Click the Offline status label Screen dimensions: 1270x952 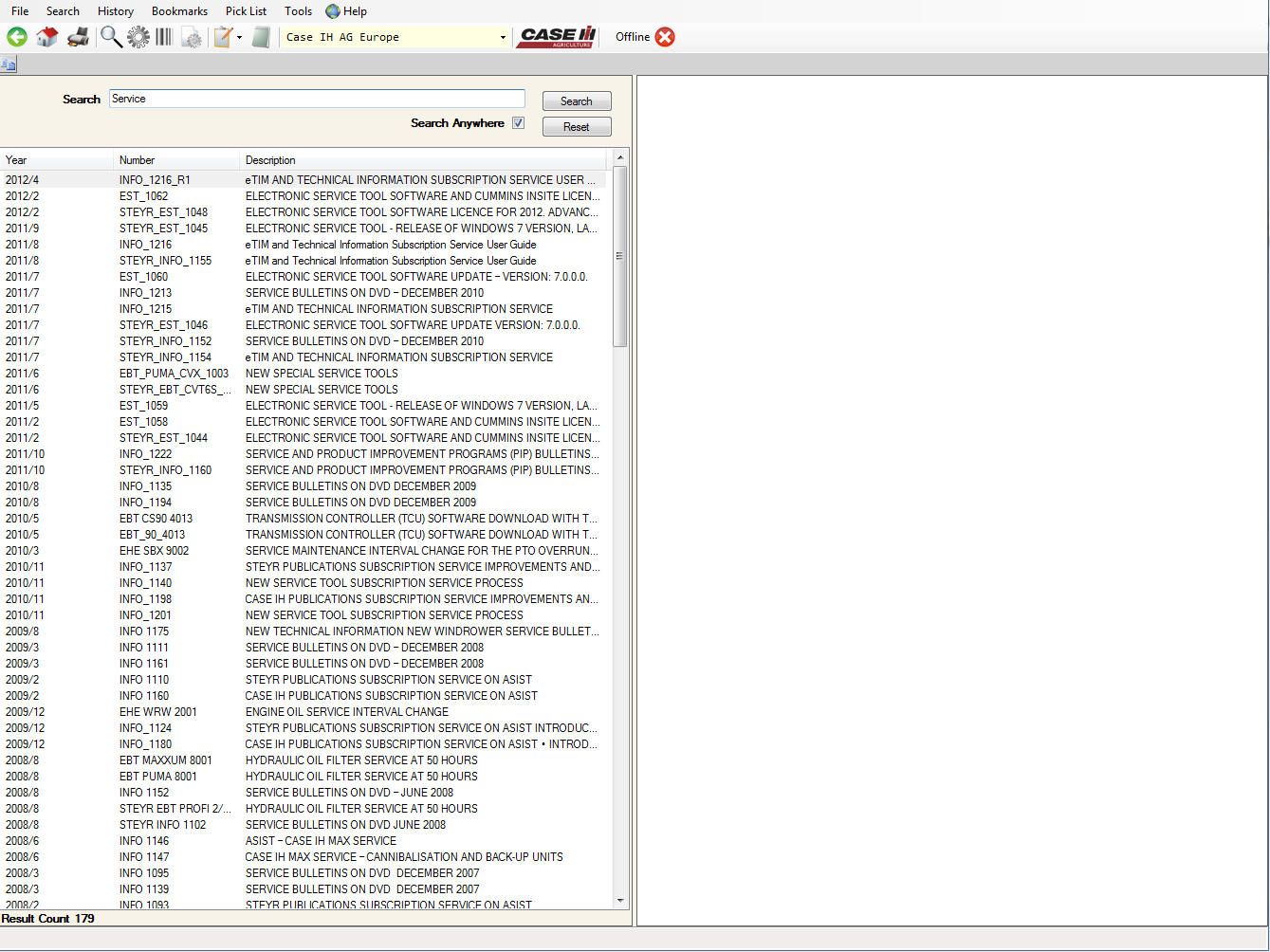(x=633, y=37)
